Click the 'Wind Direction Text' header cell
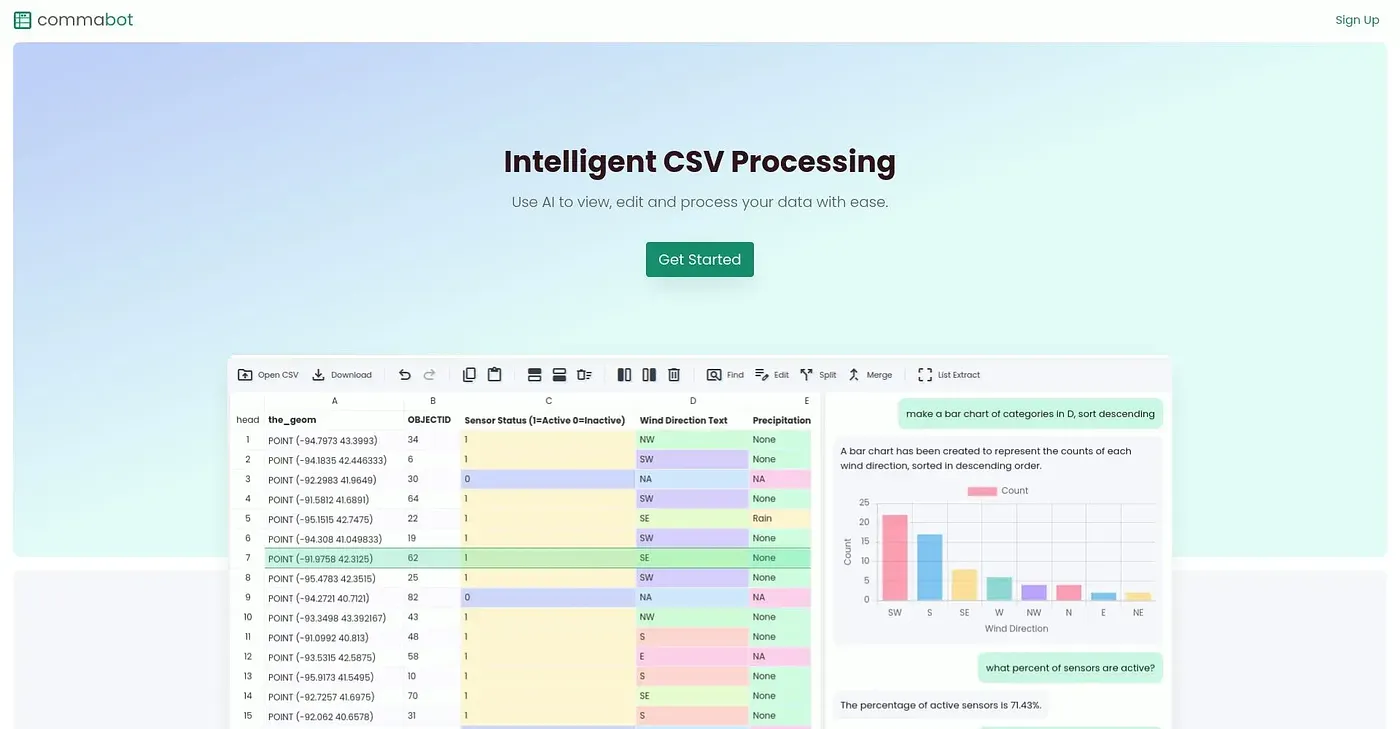 click(693, 420)
